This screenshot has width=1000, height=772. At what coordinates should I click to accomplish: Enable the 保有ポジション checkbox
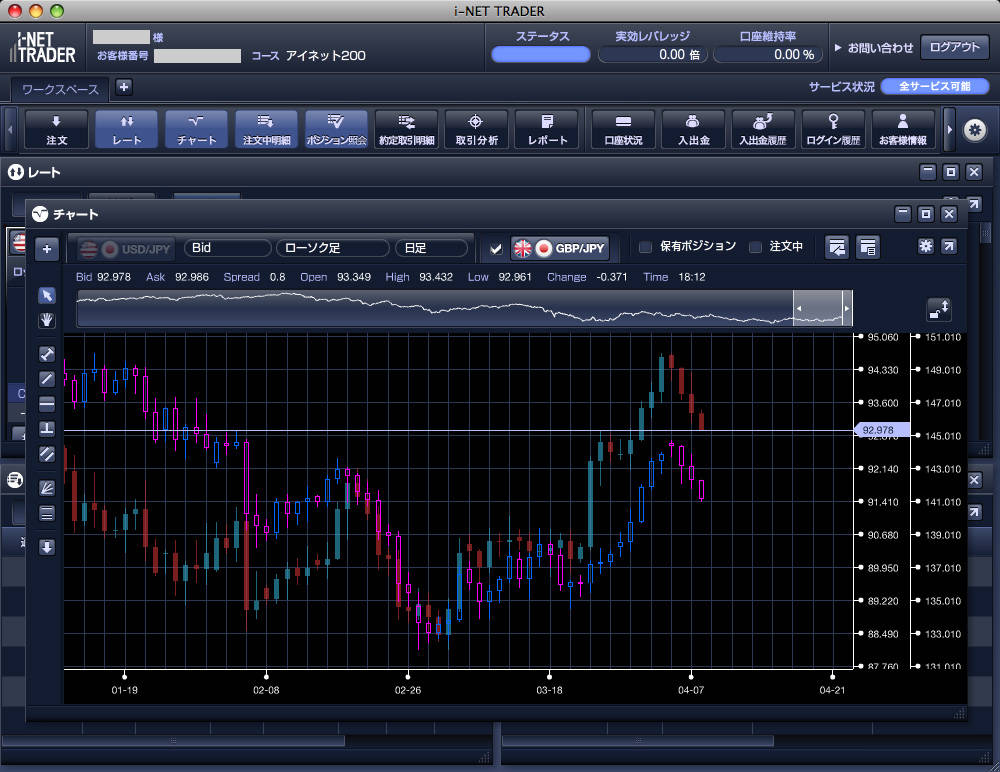645,247
